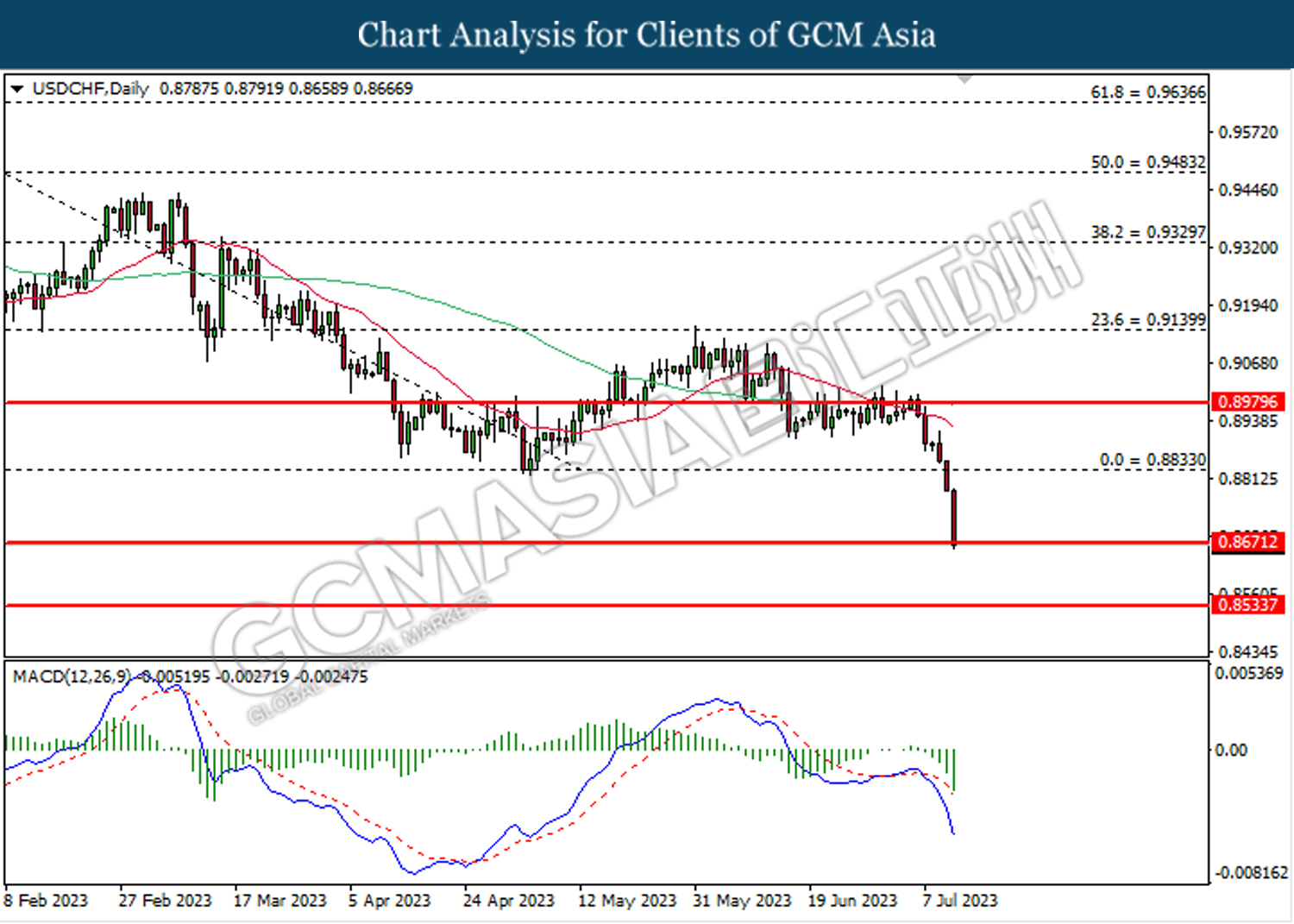Click the 5 Apr 2023 date label
Screen dimensions: 1294x924
(x=389, y=901)
